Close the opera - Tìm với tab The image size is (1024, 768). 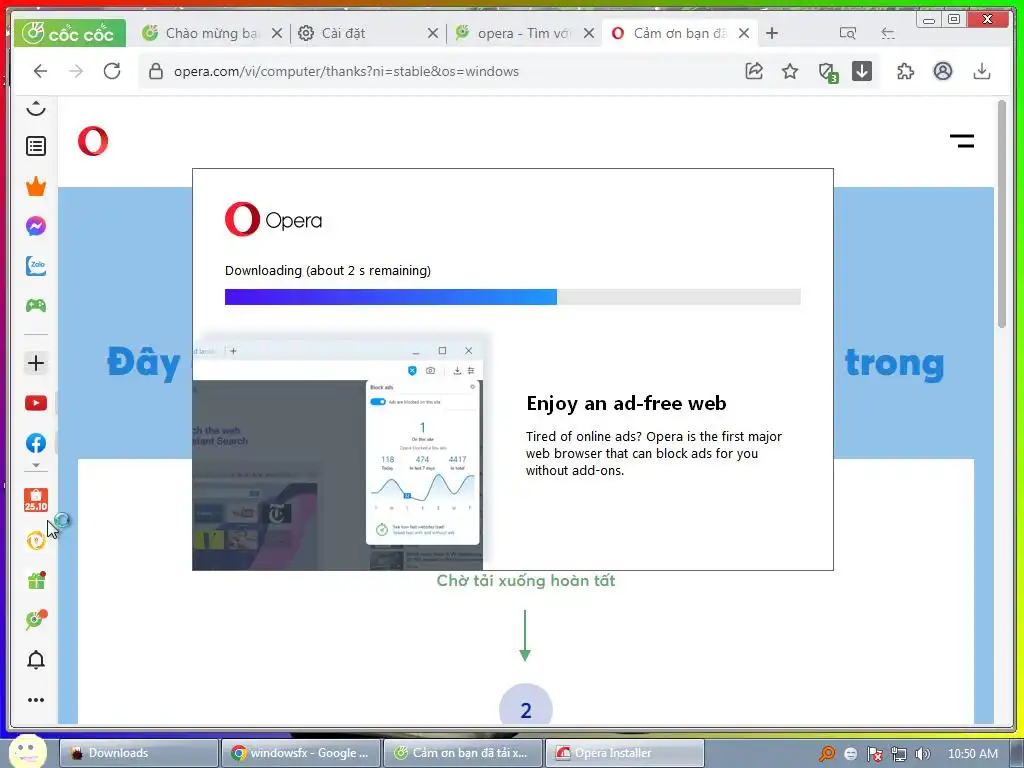[x=588, y=33]
